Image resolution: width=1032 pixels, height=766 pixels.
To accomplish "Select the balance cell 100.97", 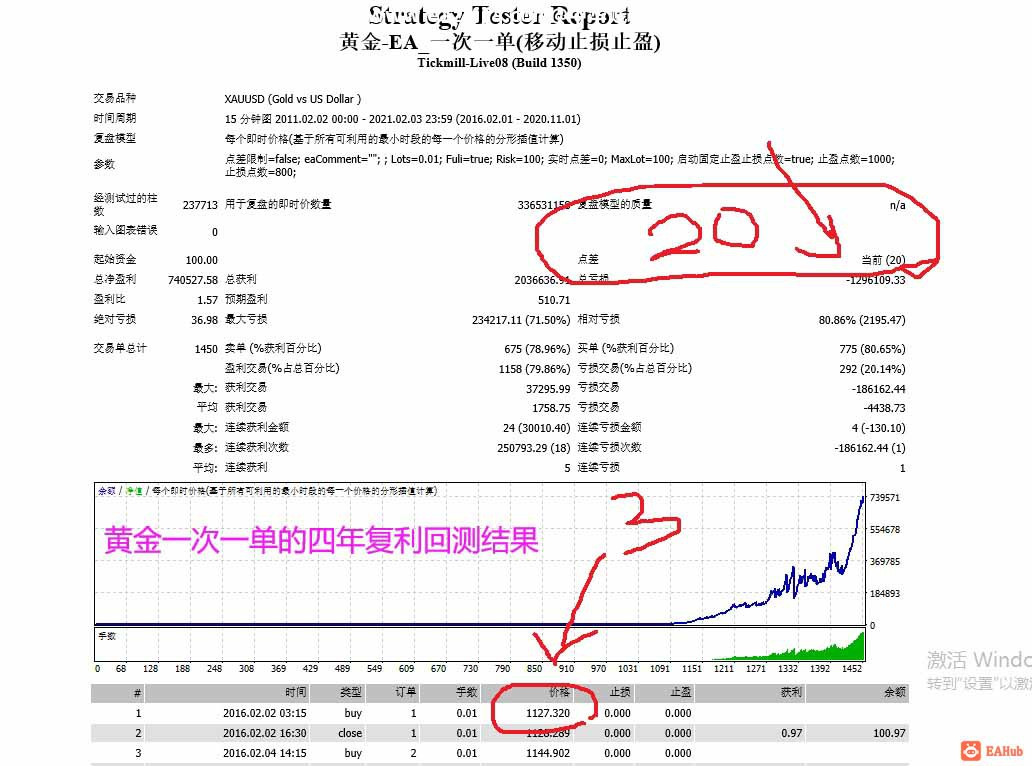I will coord(889,733).
